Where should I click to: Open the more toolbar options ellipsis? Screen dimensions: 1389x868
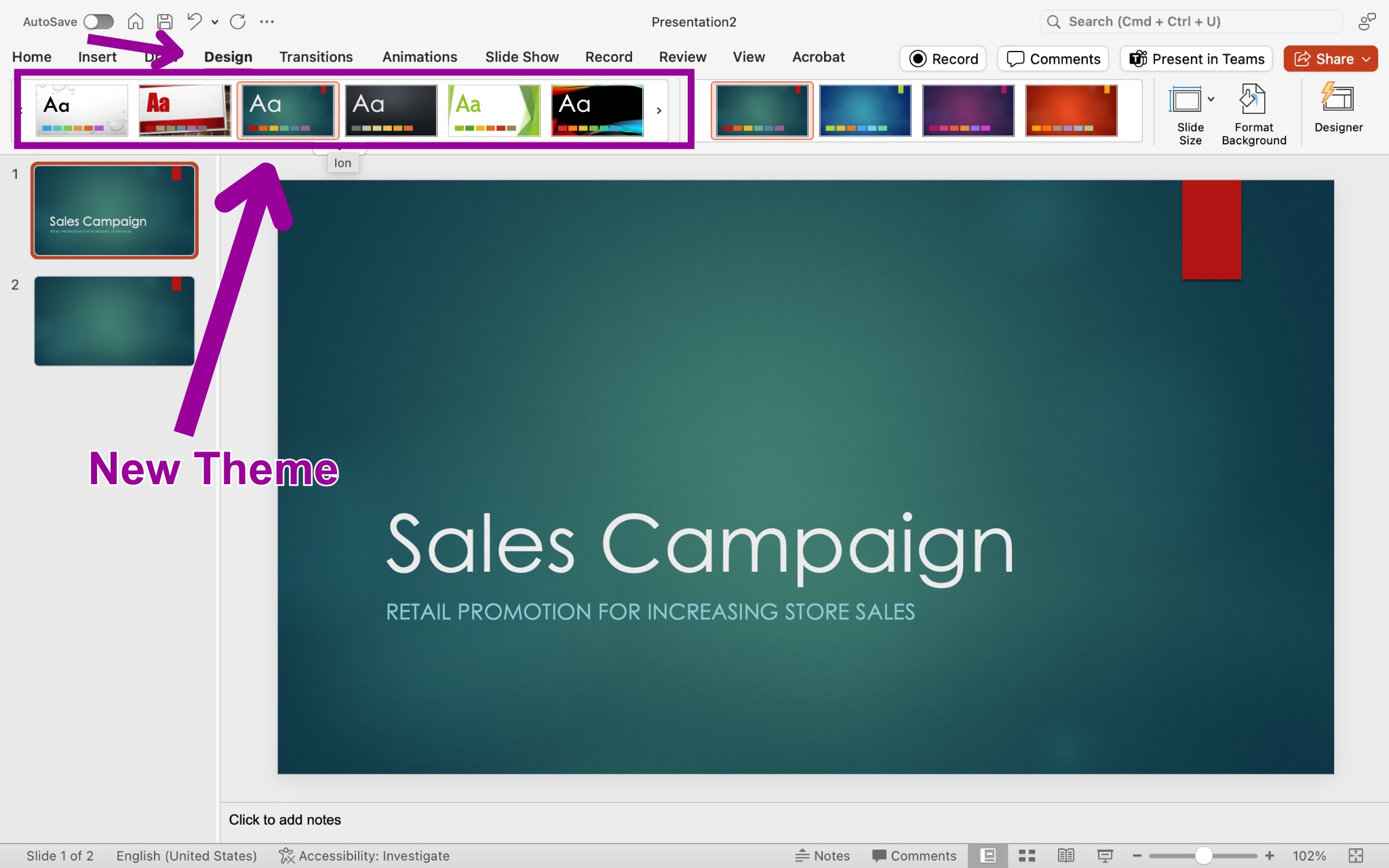(x=267, y=22)
